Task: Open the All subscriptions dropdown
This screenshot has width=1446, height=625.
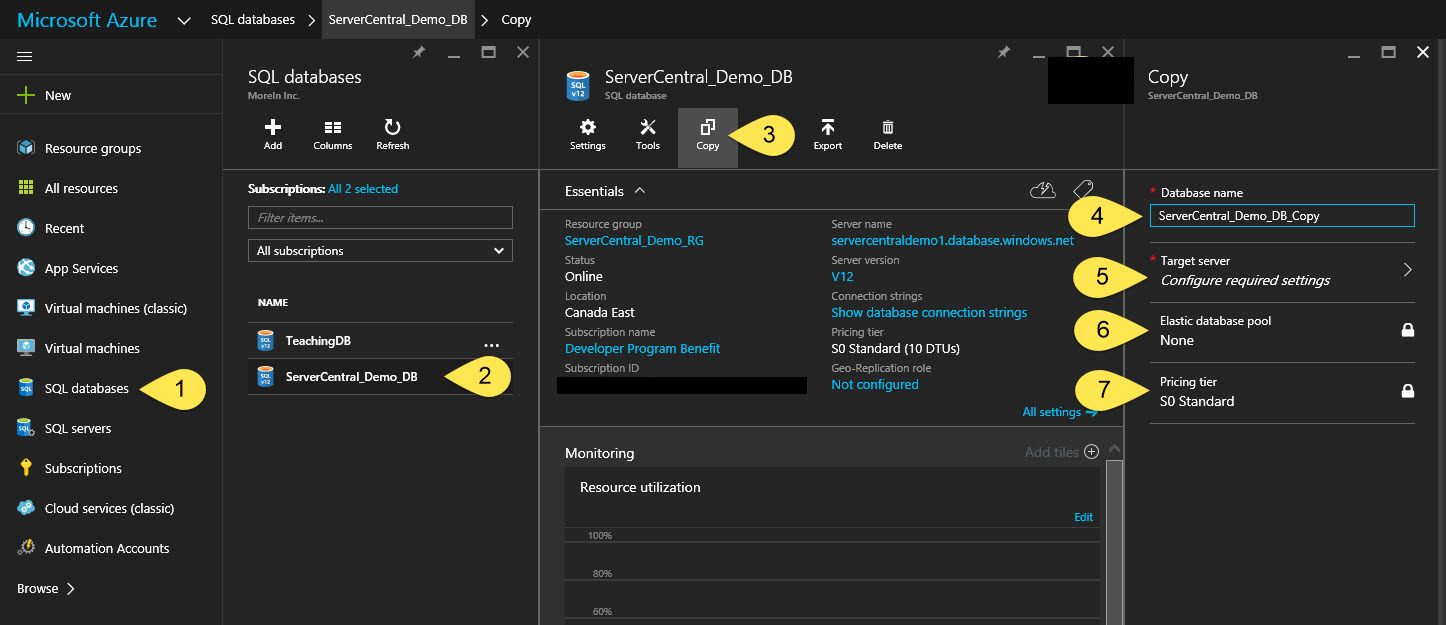Action: [x=380, y=251]
